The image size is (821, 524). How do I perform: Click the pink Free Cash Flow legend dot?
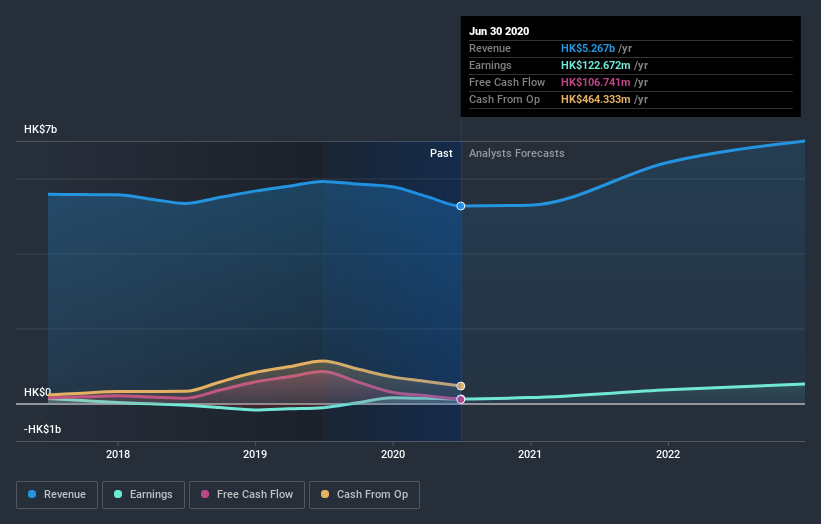(205, 494)
